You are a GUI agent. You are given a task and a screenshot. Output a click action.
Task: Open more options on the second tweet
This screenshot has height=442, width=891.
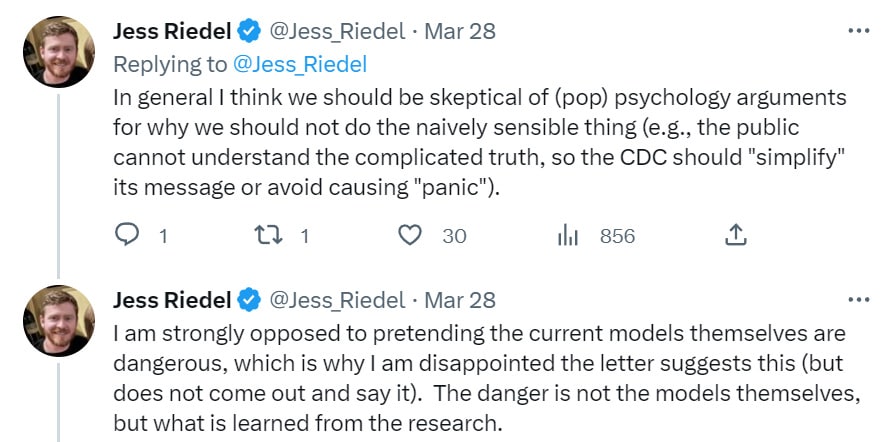(x=859, y=299)
